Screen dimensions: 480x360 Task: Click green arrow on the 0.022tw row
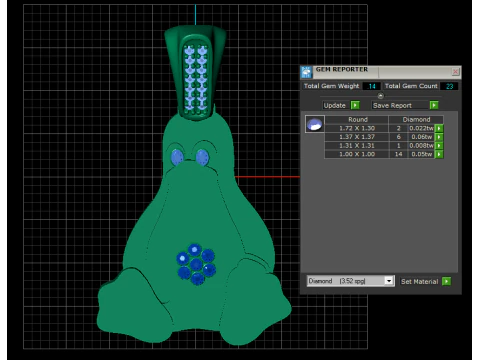pyautogui.click(x=439, y=128)
